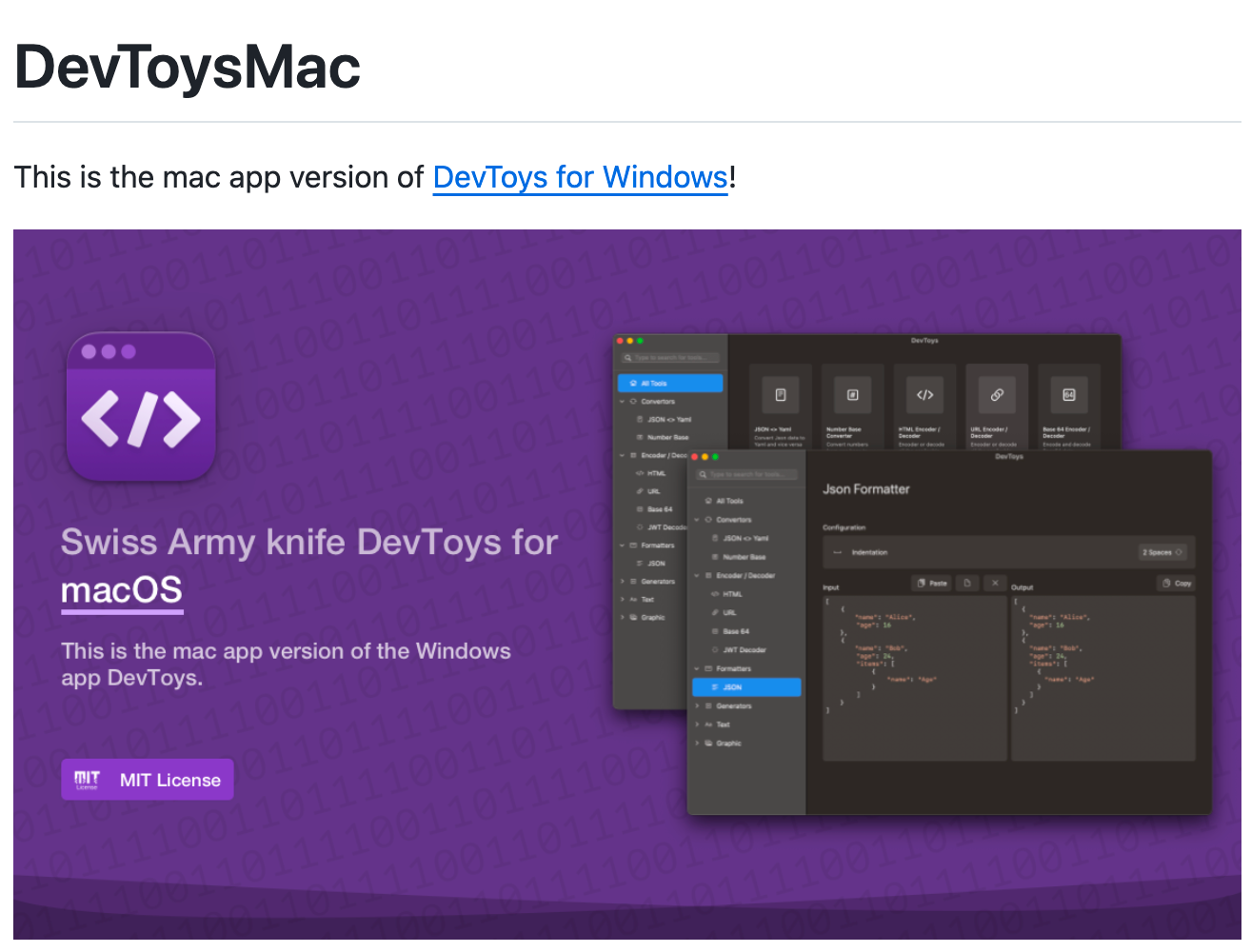Expand Text chevron in Json Formatter window
Image resolution: width=1251 pixels, height=952 pixels.
point(697,724)
